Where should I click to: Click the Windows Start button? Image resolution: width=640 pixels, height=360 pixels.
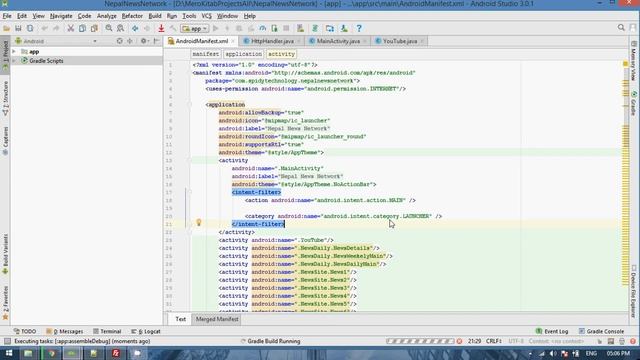tap(9, 353)
